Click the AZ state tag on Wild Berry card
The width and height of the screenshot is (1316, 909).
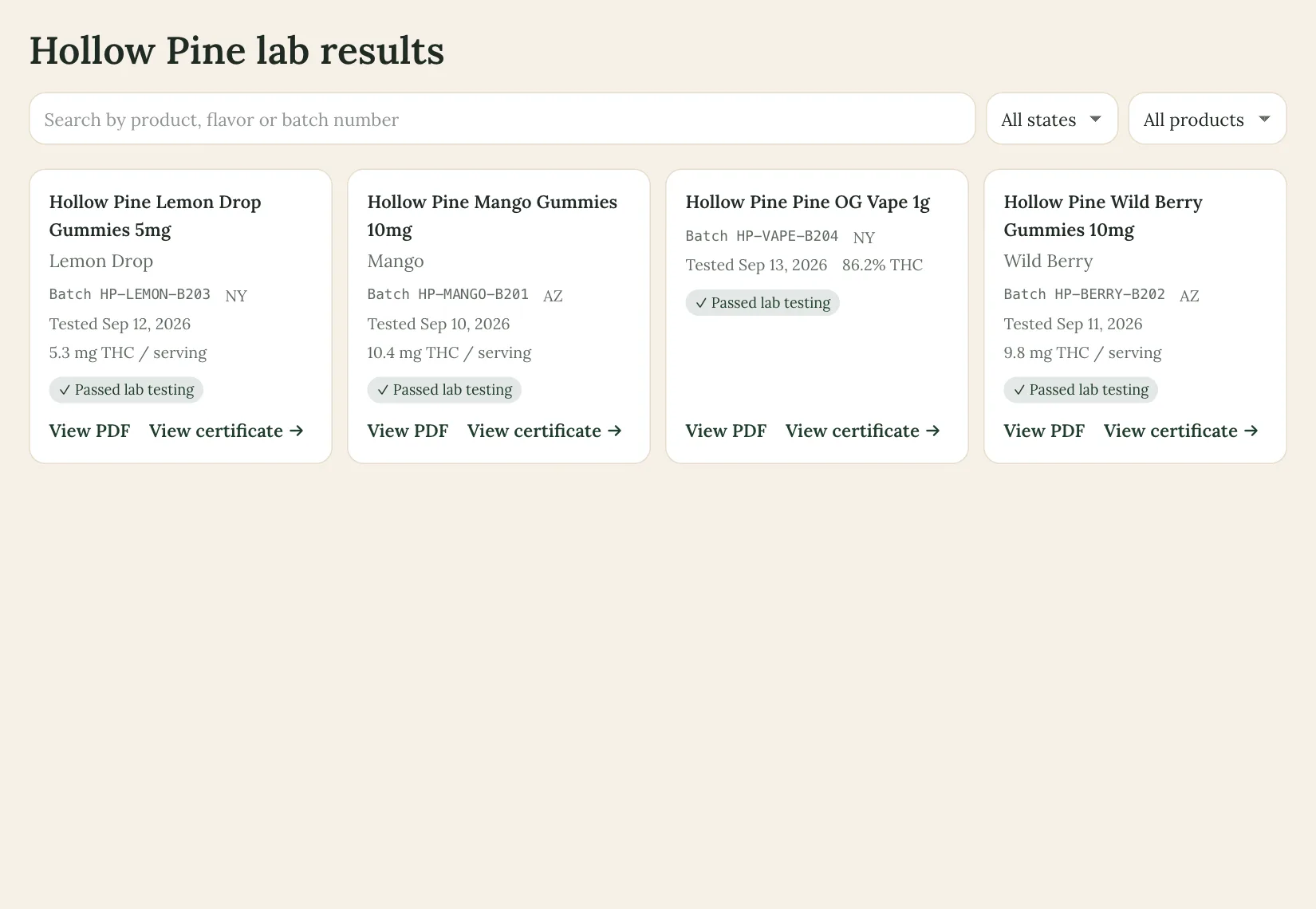1189,296
